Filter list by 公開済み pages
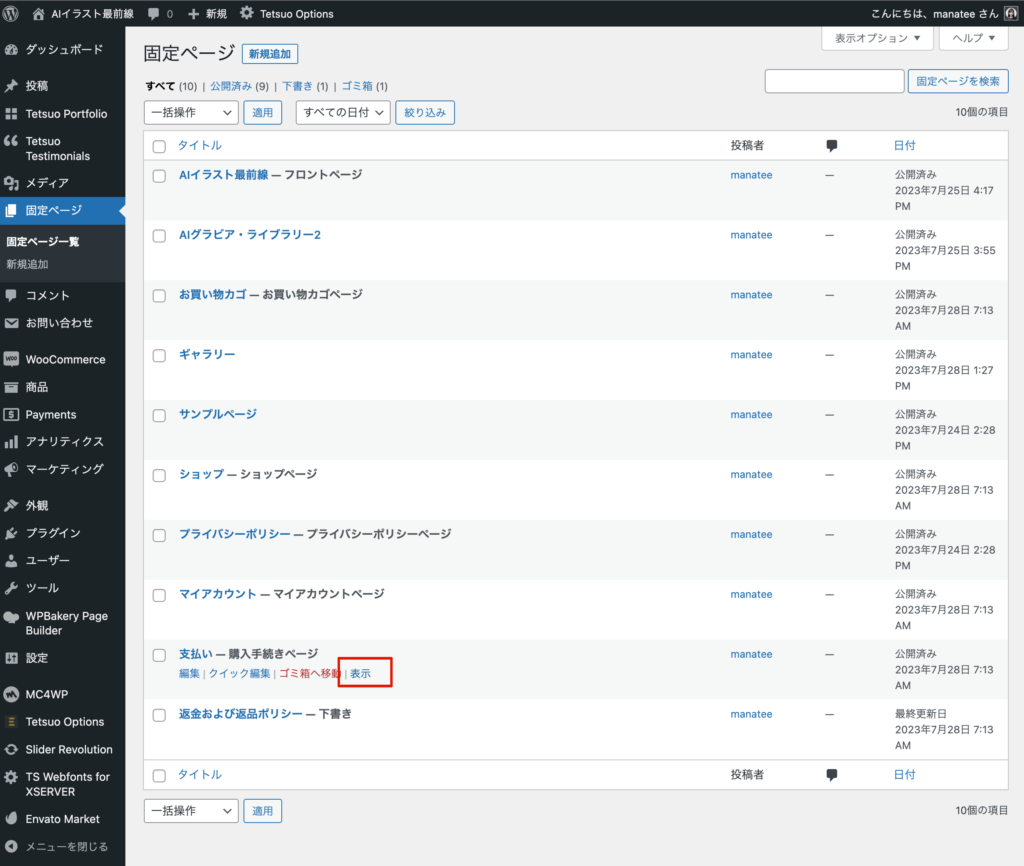This screenshot has width=1024, height=866. pos(231,86)
